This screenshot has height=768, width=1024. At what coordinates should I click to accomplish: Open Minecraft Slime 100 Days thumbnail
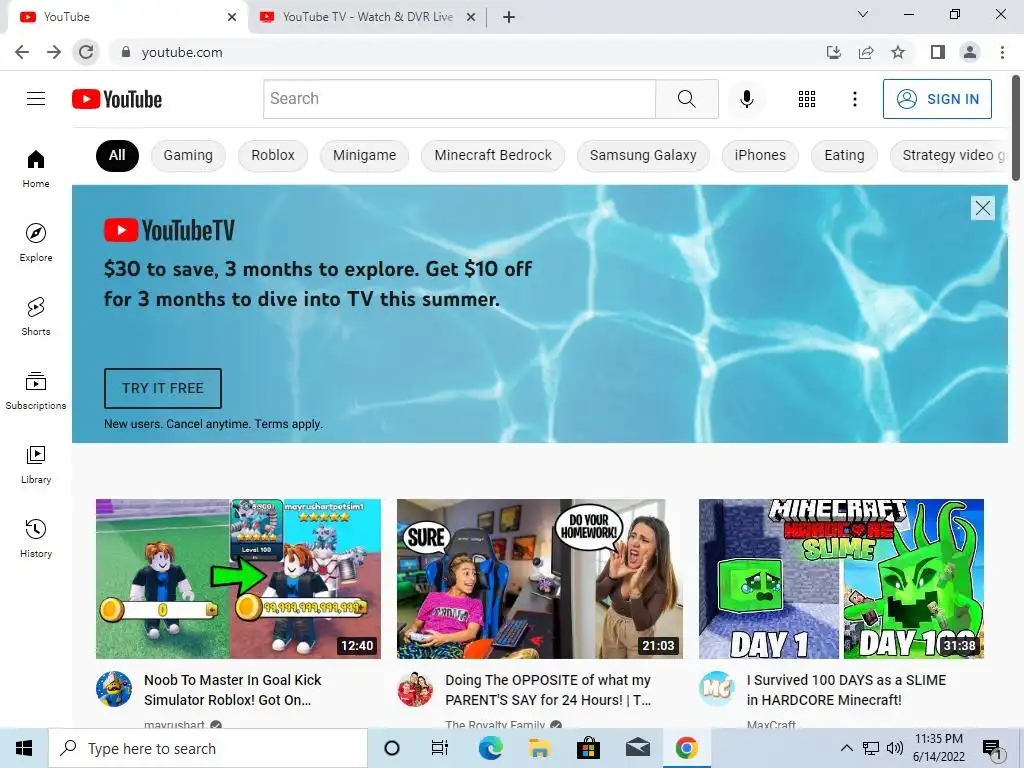[841, 579]
